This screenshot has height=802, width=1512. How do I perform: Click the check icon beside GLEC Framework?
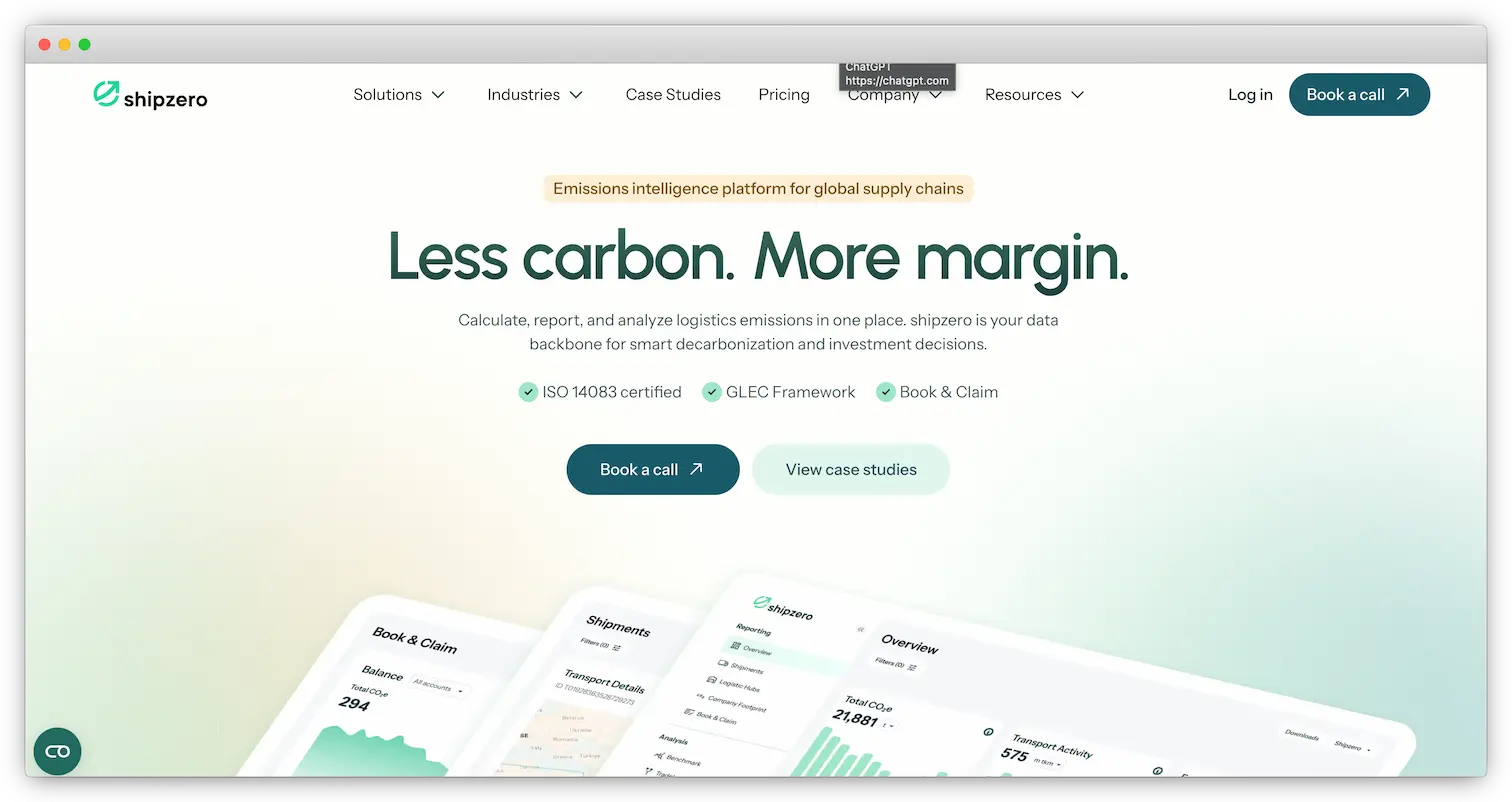click(711, 392)
